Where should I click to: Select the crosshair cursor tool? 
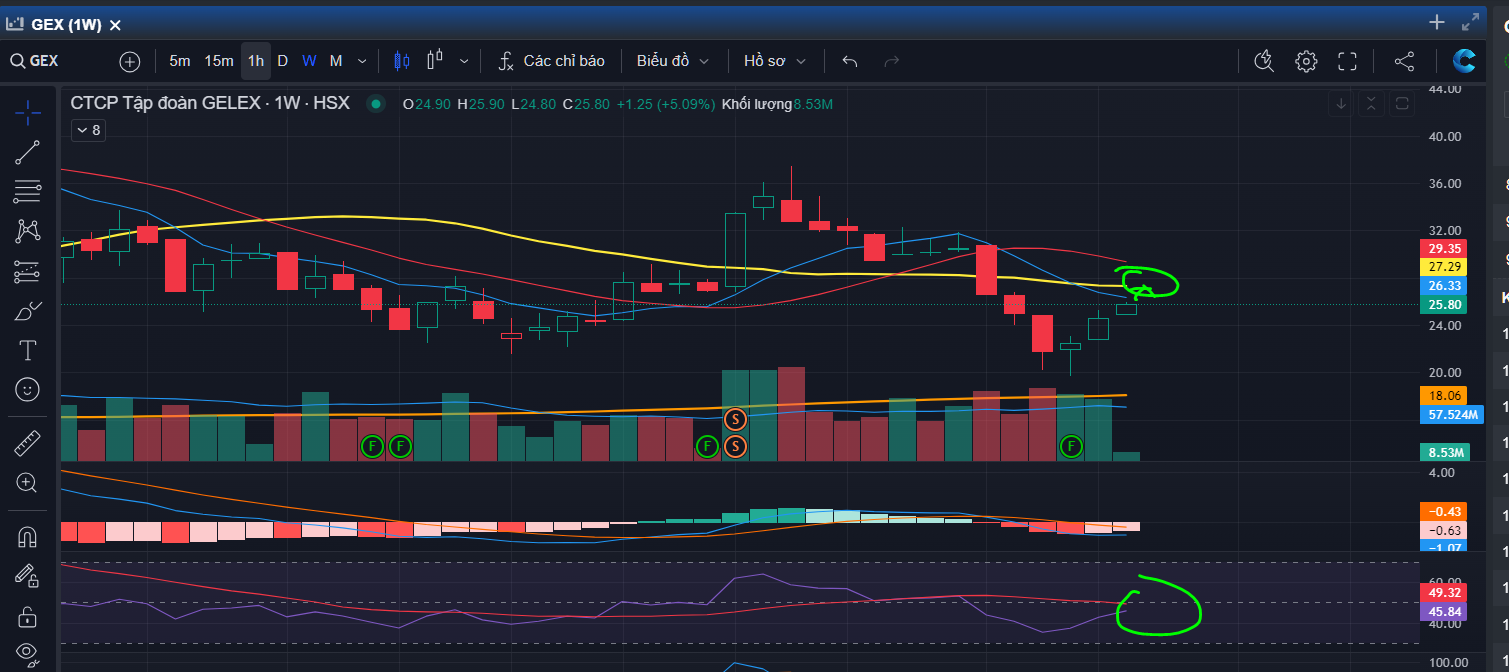28,113
